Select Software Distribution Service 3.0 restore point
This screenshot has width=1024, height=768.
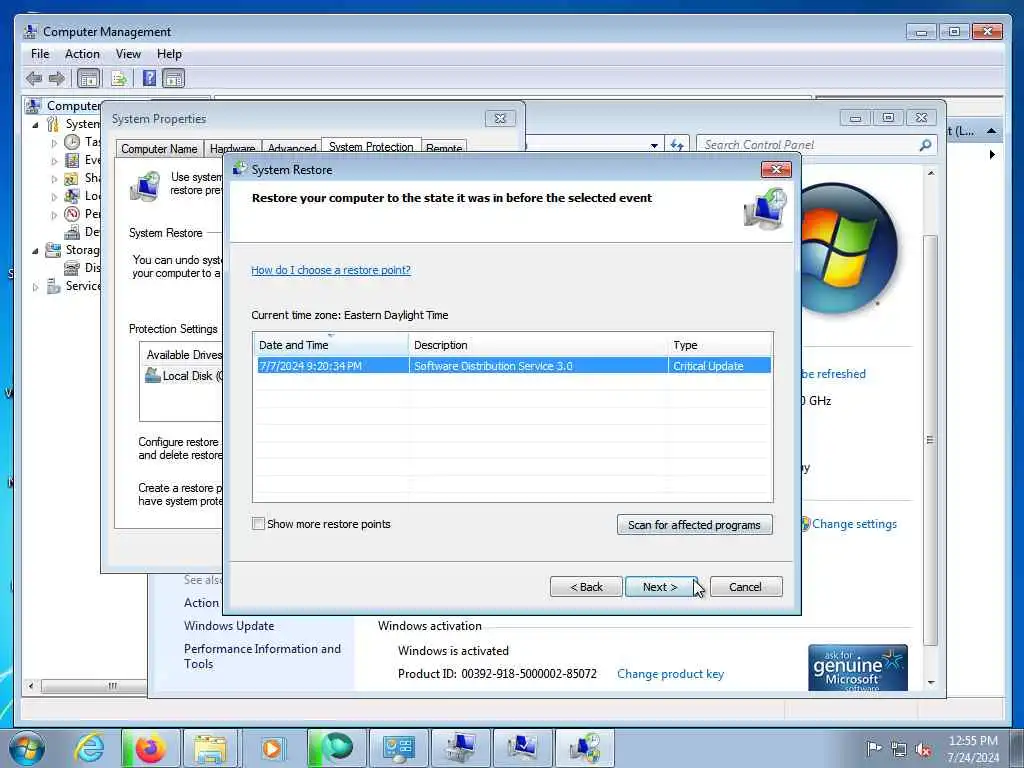(x=512, y=366)
